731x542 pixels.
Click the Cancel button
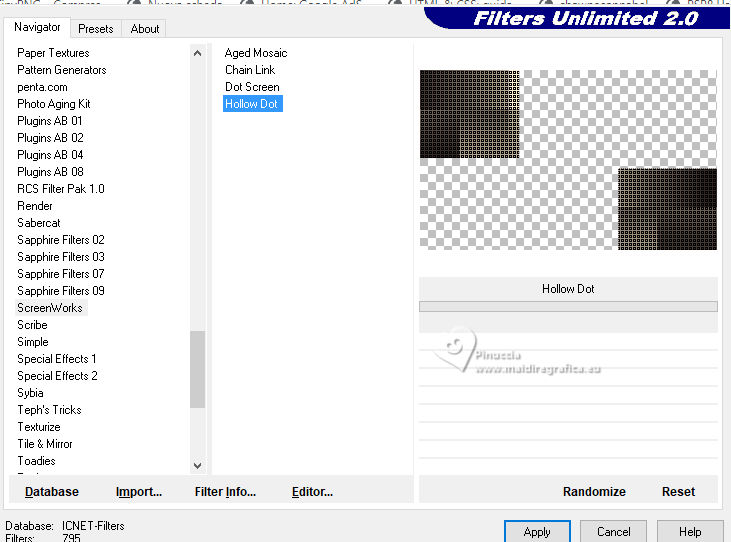[614, 532]
